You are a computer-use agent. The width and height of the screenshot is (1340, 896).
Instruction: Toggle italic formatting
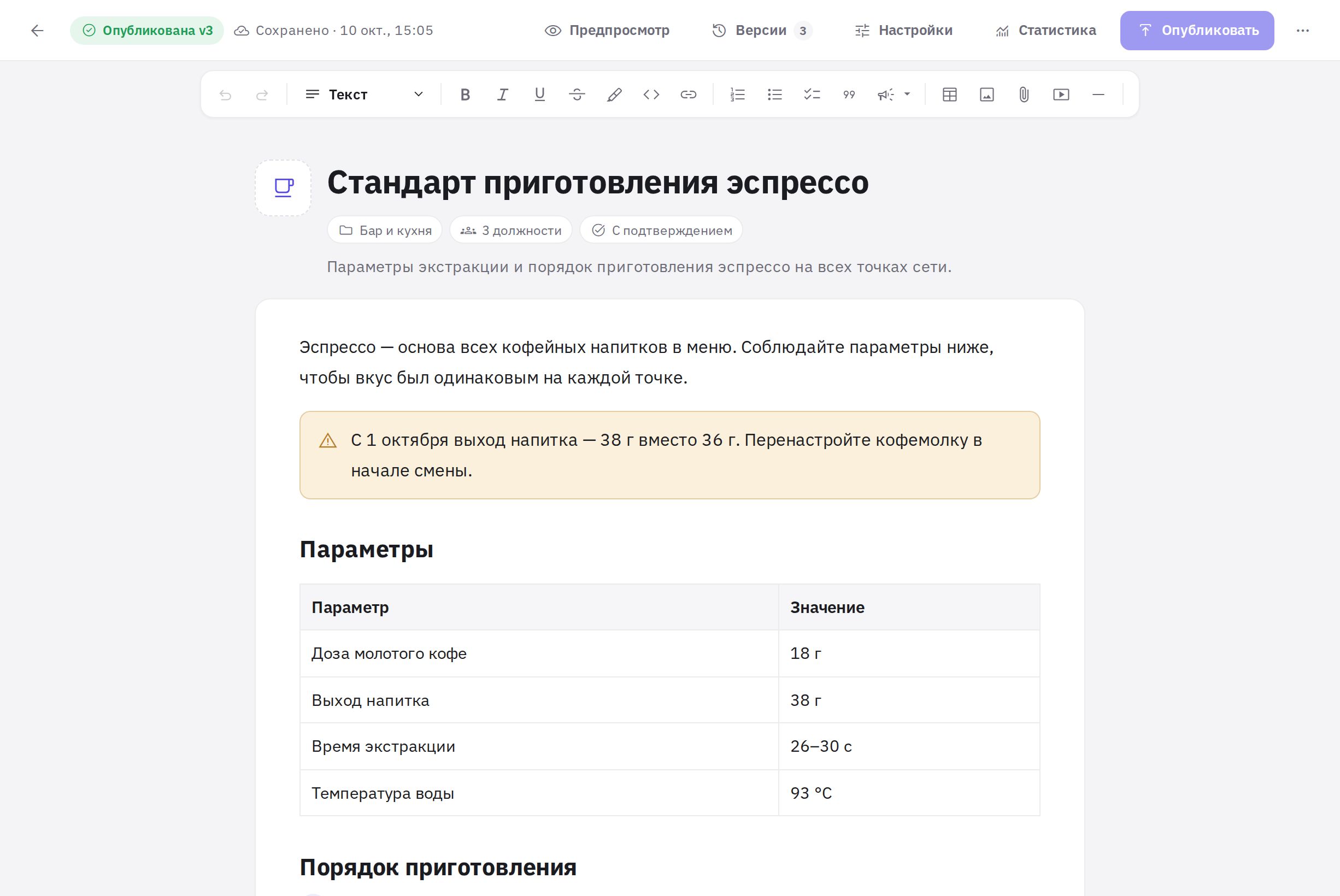[x=502, y=95]
